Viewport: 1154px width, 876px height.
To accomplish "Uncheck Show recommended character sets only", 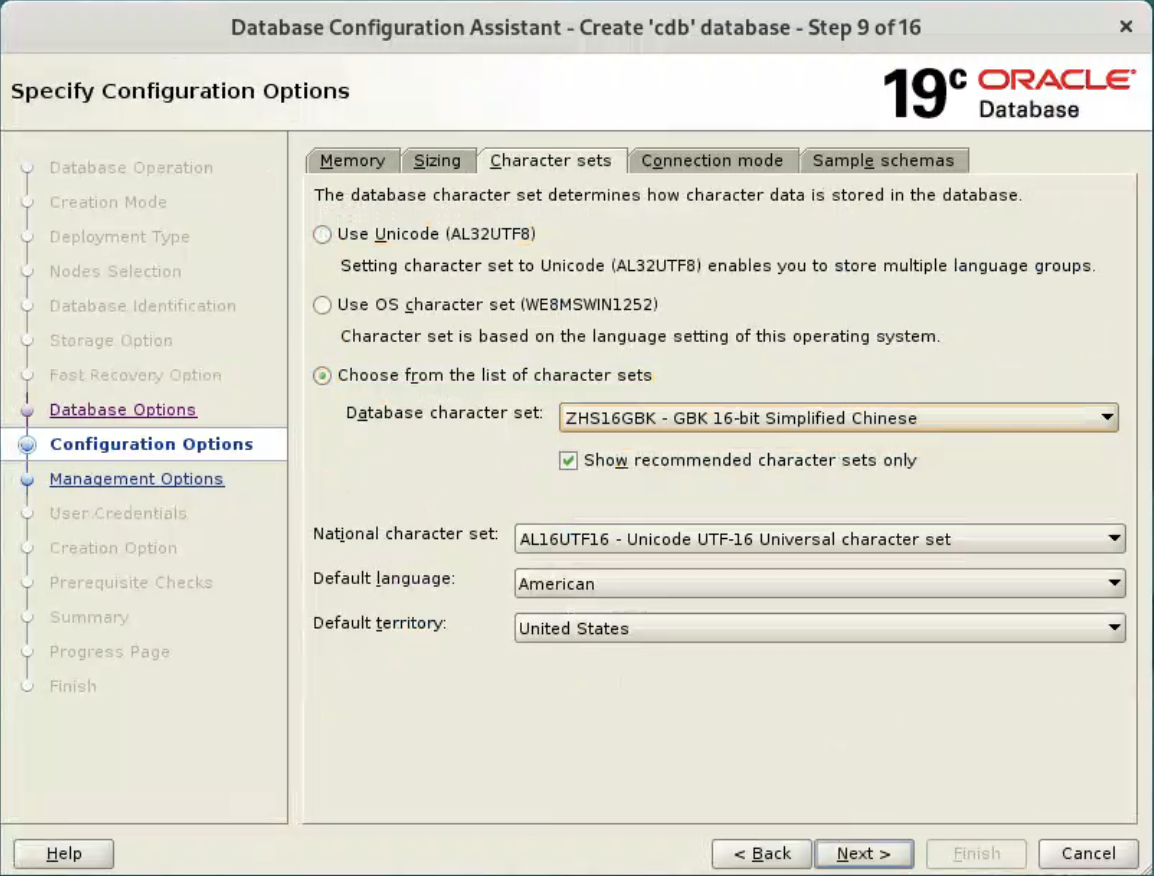I will (568, 461).
